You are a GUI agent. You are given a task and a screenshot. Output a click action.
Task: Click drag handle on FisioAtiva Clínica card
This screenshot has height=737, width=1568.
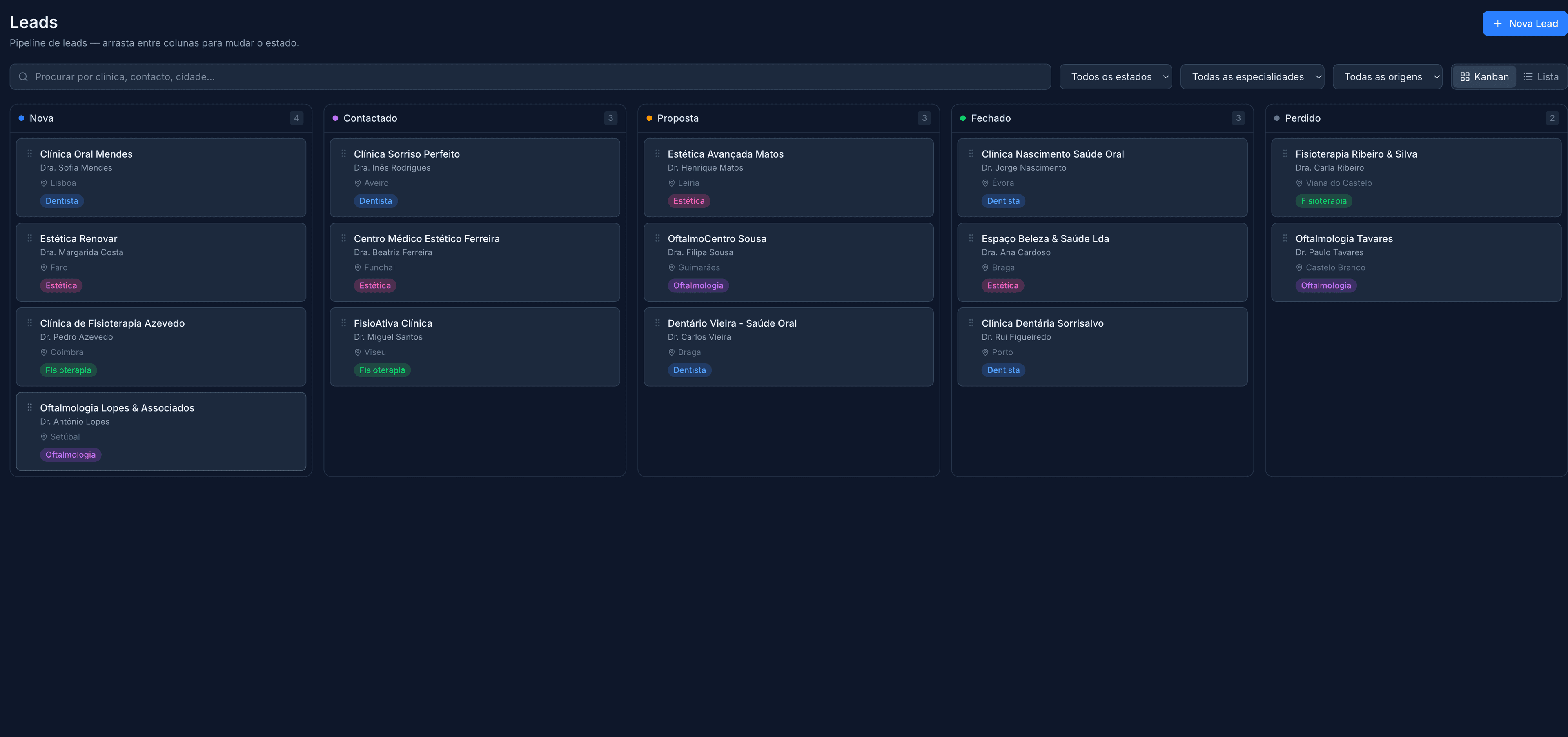pyautogui.click(x=343, y=323)
